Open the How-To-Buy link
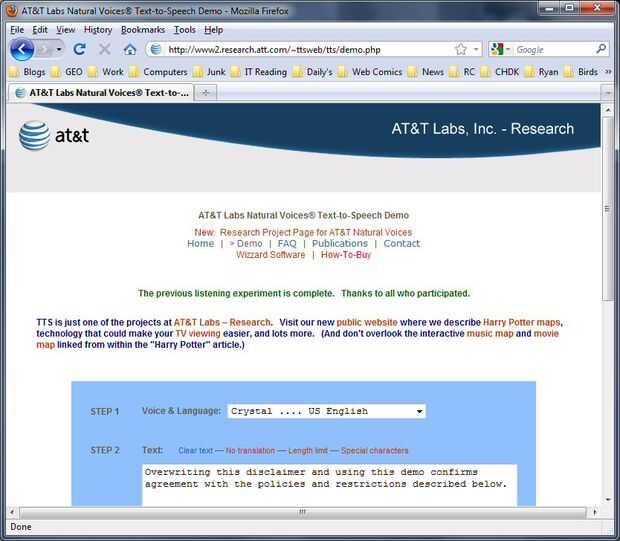The width and height of the screenshot is (620, 541). point(346,255)
